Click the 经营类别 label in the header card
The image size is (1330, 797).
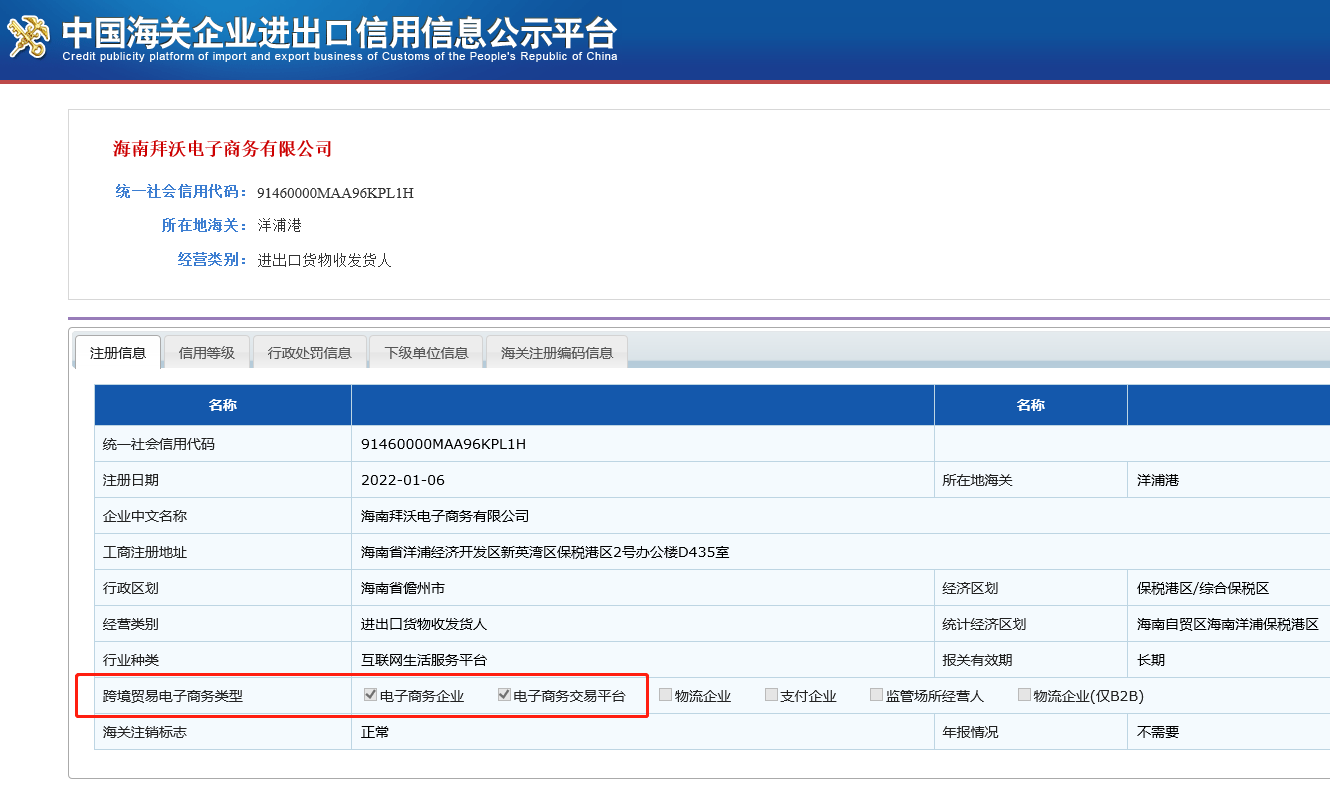click(x=212, y=260)
